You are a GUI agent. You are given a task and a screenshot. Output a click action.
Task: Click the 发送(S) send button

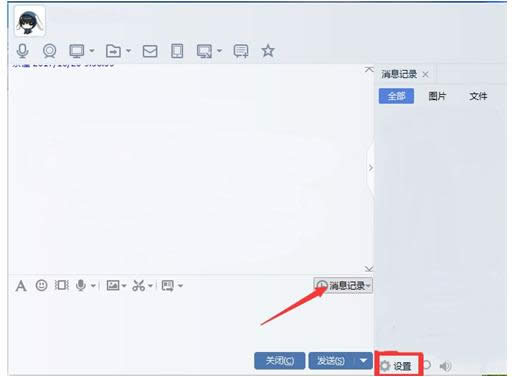coord(331,360)
